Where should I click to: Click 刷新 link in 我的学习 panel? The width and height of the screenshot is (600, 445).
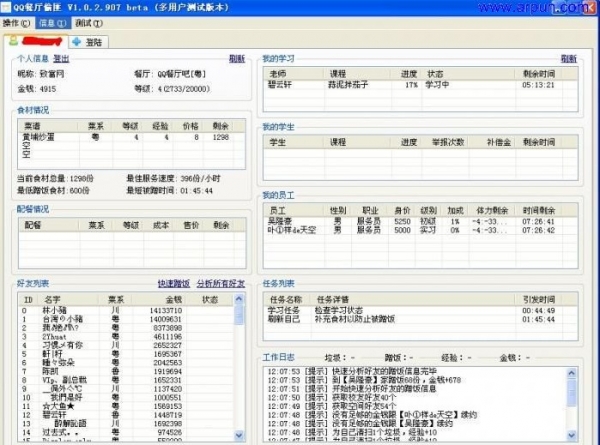(x=569, y=59)
